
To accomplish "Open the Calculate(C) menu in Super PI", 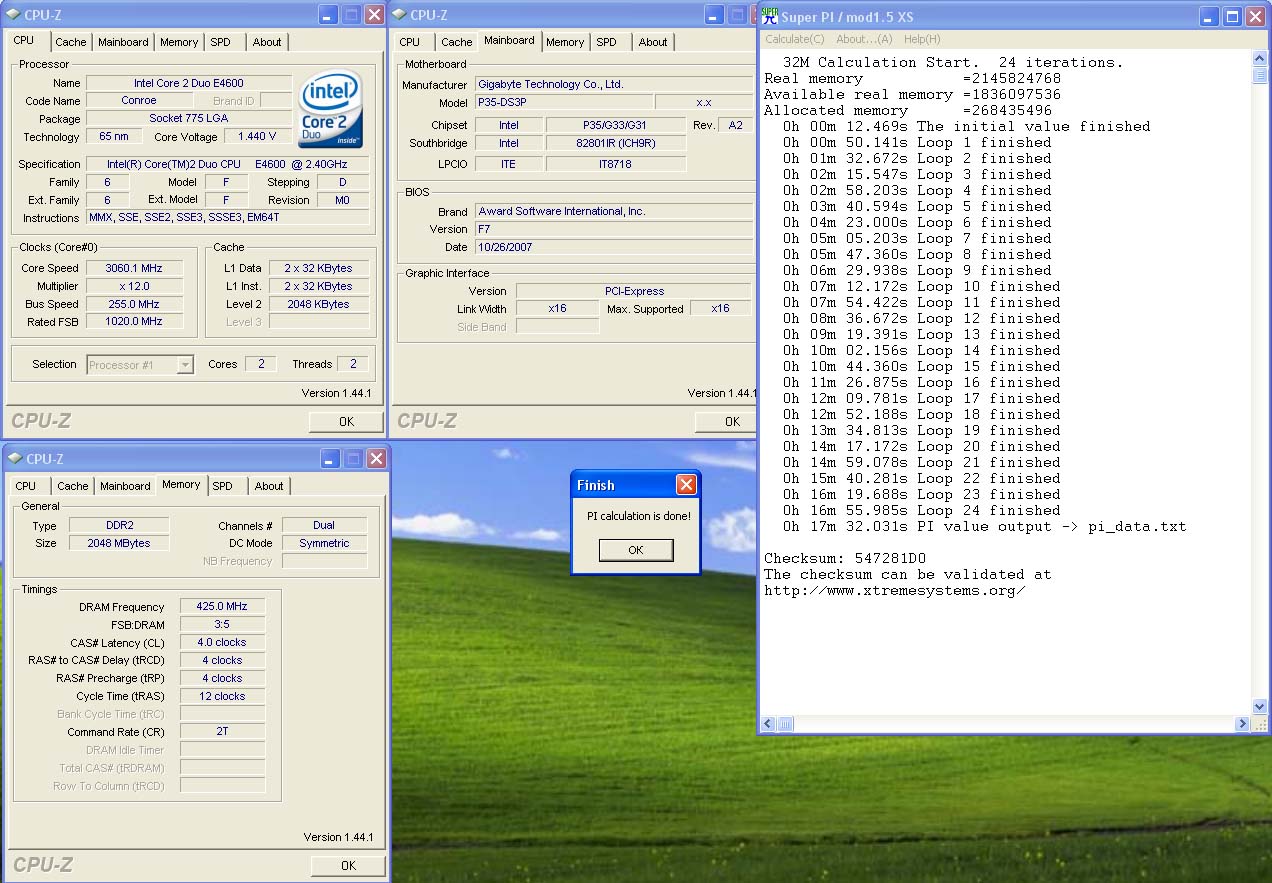I will [795, 39].
